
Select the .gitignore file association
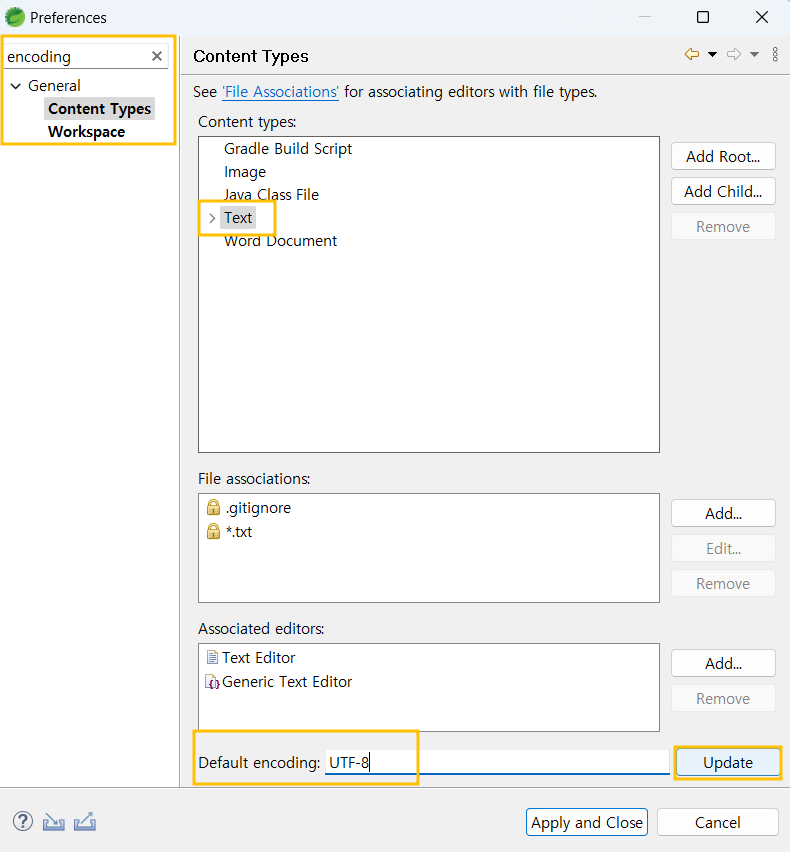(x=258, y=508)
